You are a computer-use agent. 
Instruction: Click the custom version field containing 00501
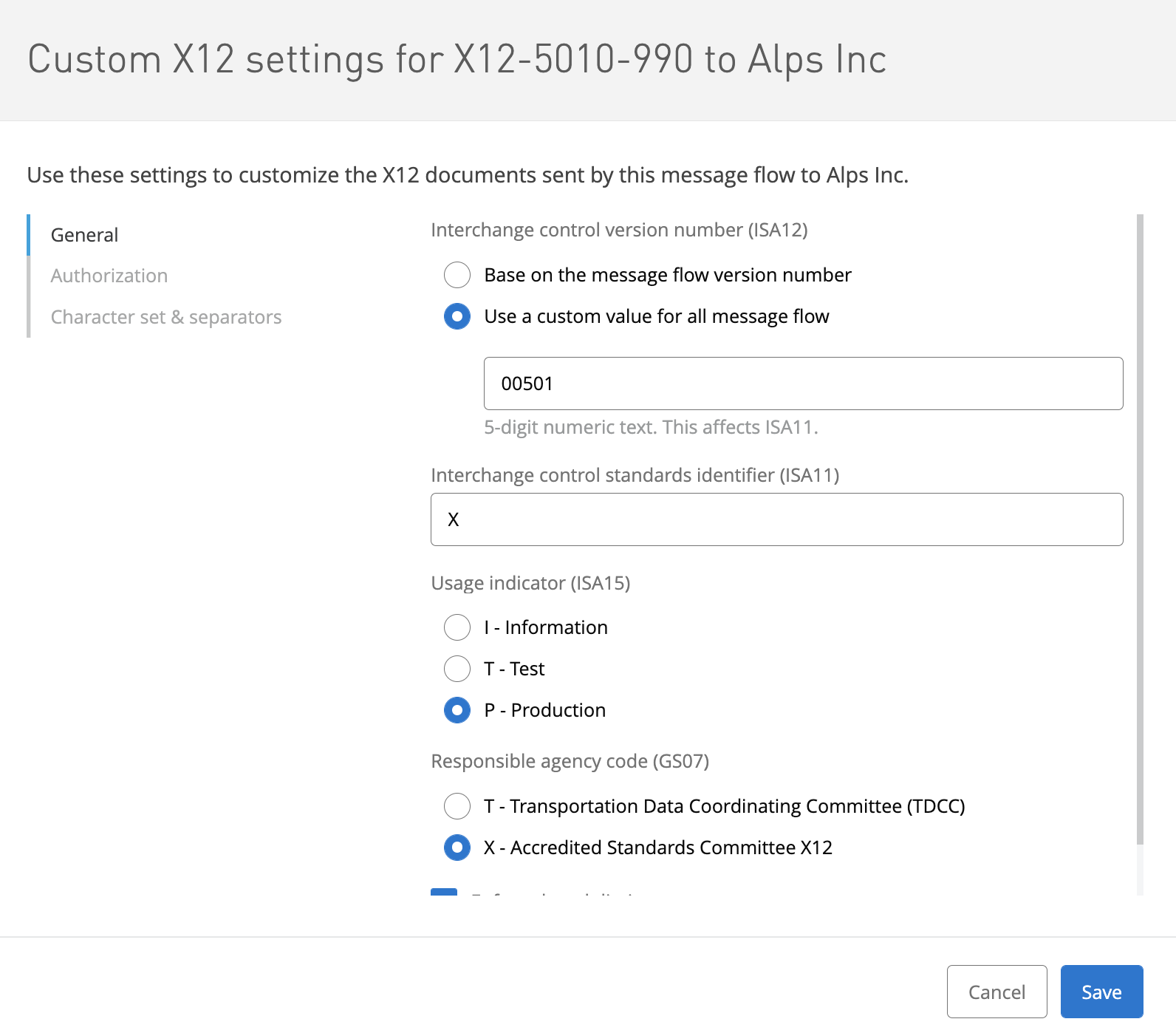[803, 383]
